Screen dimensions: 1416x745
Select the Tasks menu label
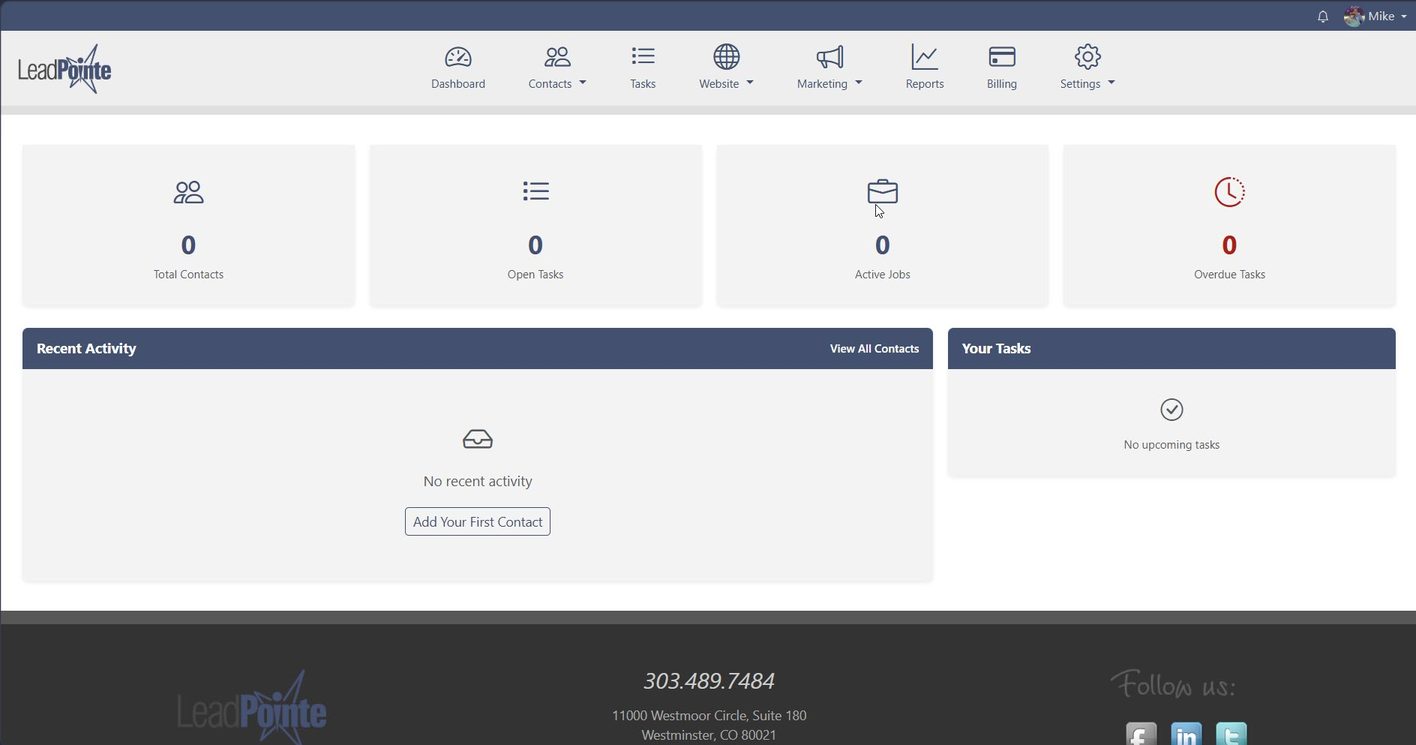click(x=643, y=84)
